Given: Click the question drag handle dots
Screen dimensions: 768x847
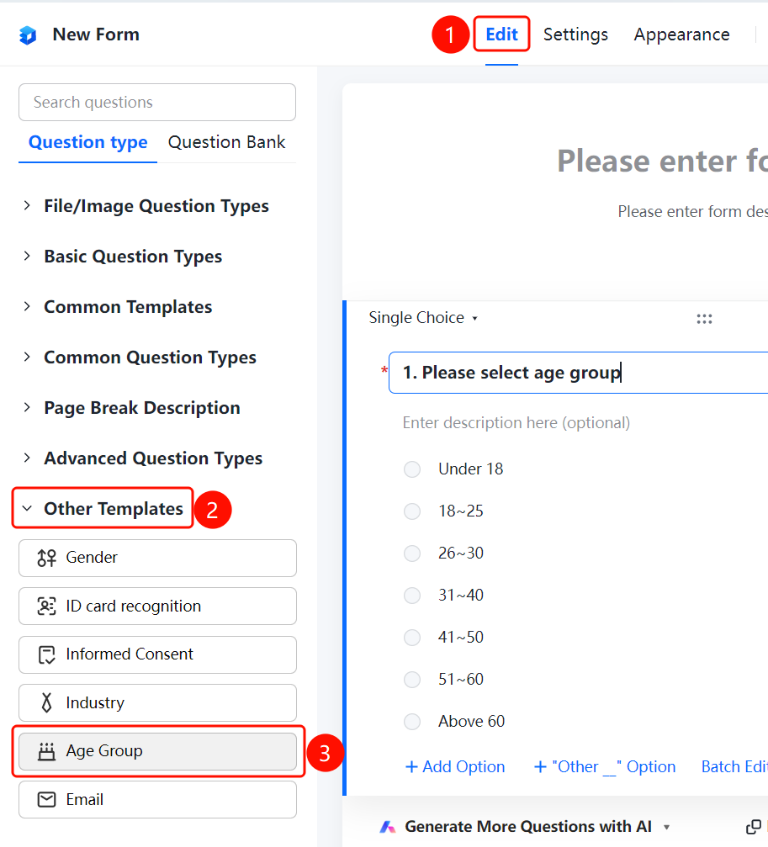Looking at the screenshot, I should (704, 319).
